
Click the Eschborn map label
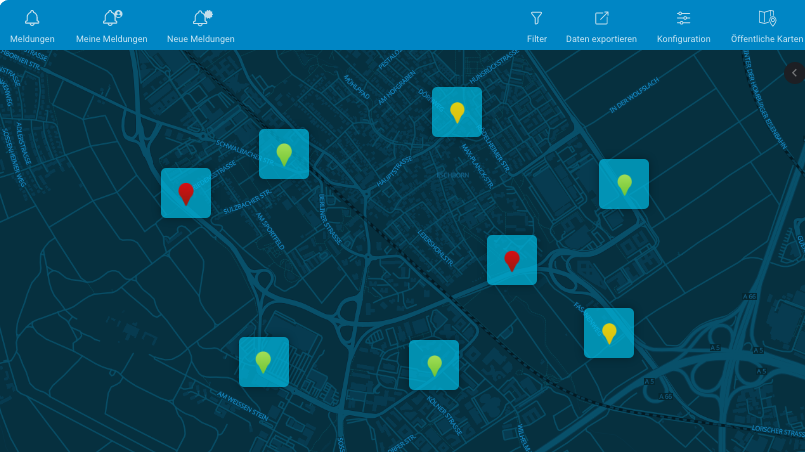pos(453,175)
